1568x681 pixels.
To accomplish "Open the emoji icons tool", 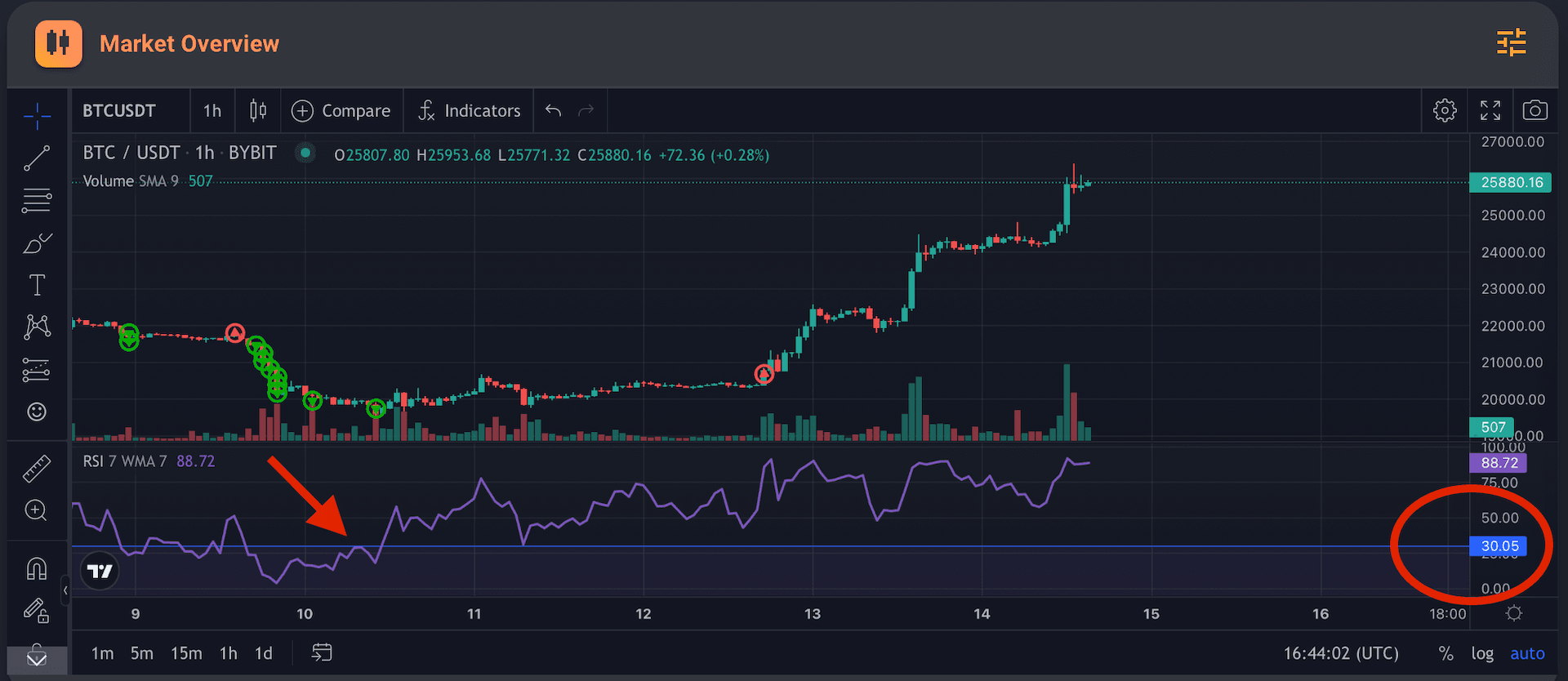I will tap(37, 412).
